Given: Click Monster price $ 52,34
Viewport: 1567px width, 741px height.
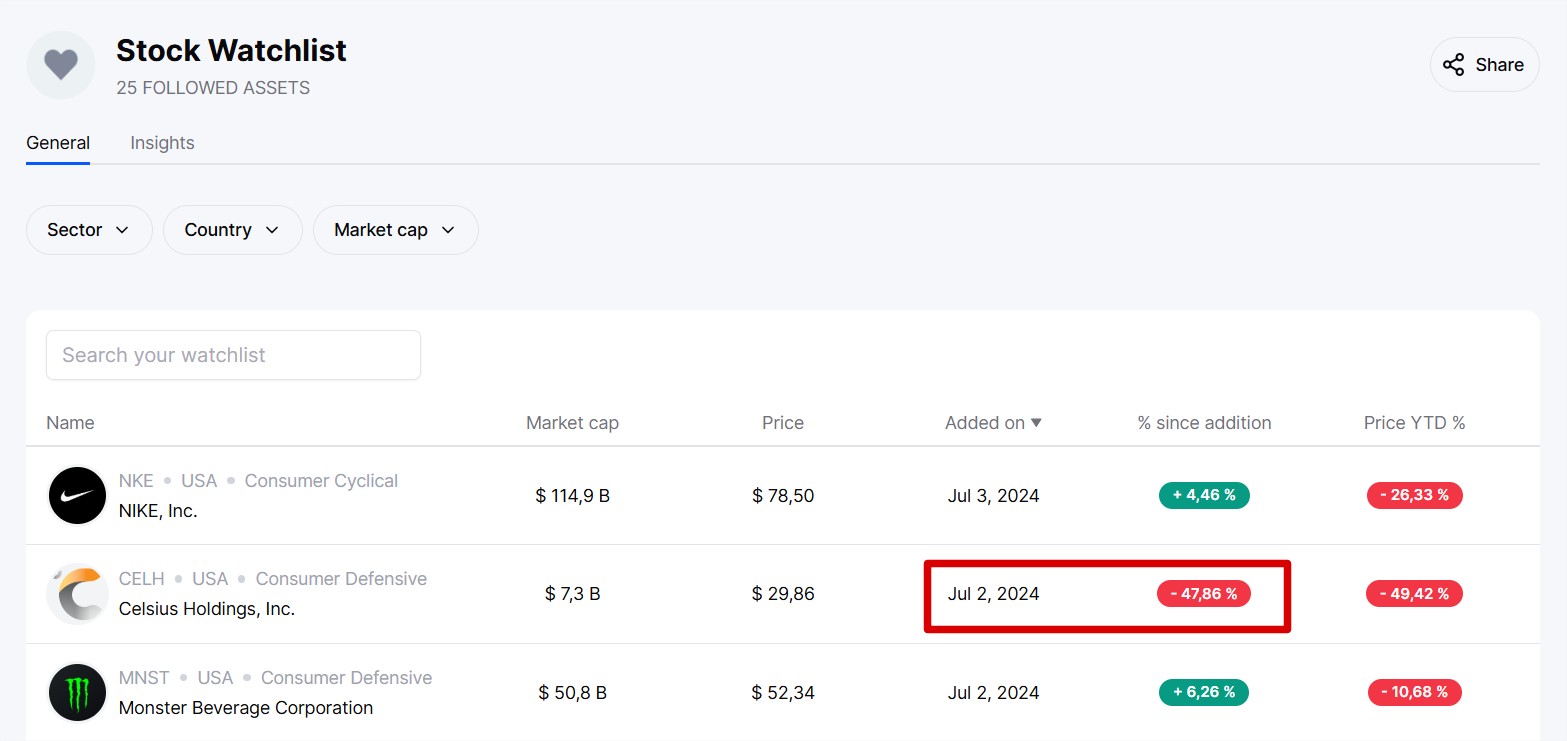Looking at the screenshot, I should [x=783, y=693].
